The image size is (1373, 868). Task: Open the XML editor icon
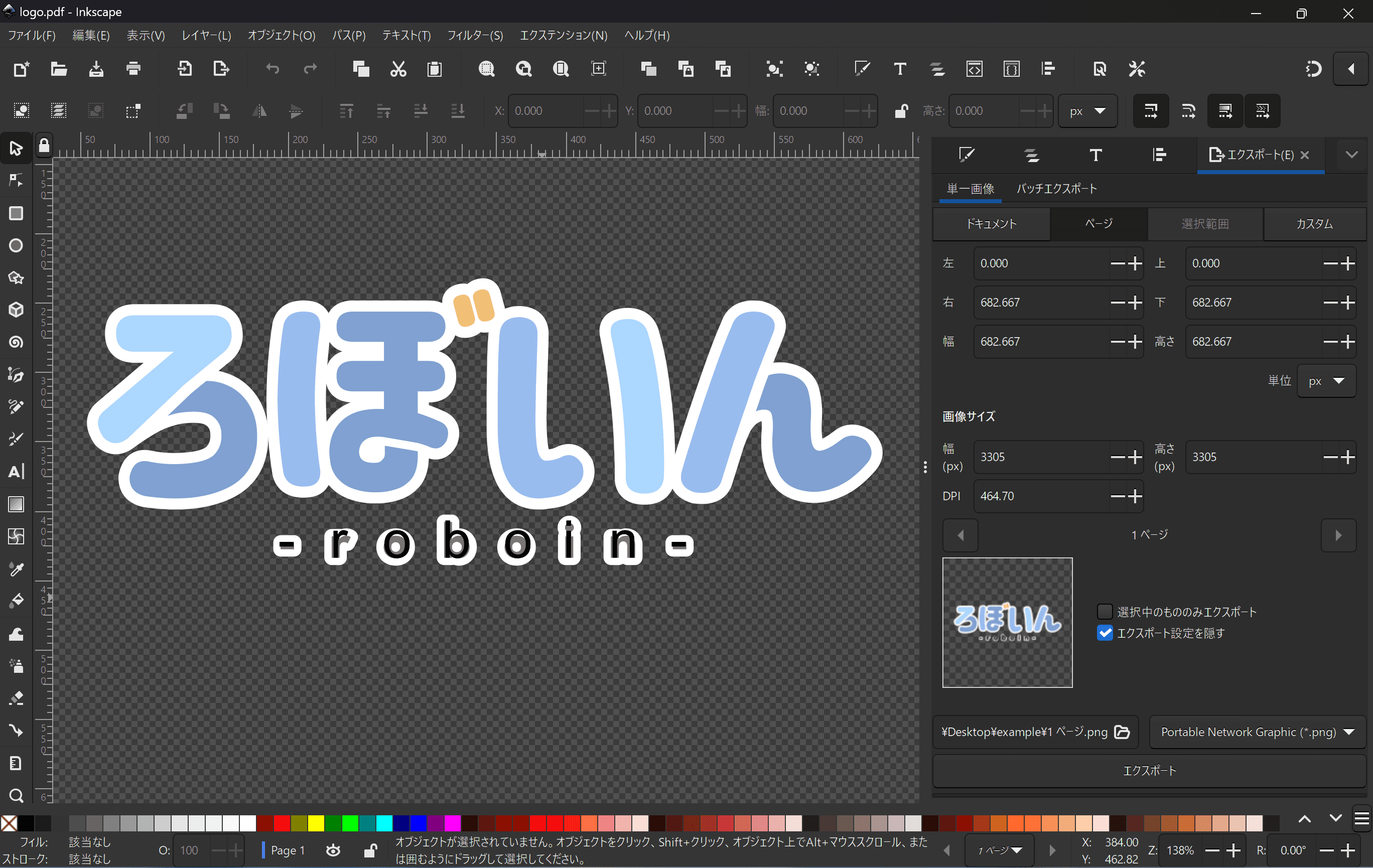coord(975,69)
